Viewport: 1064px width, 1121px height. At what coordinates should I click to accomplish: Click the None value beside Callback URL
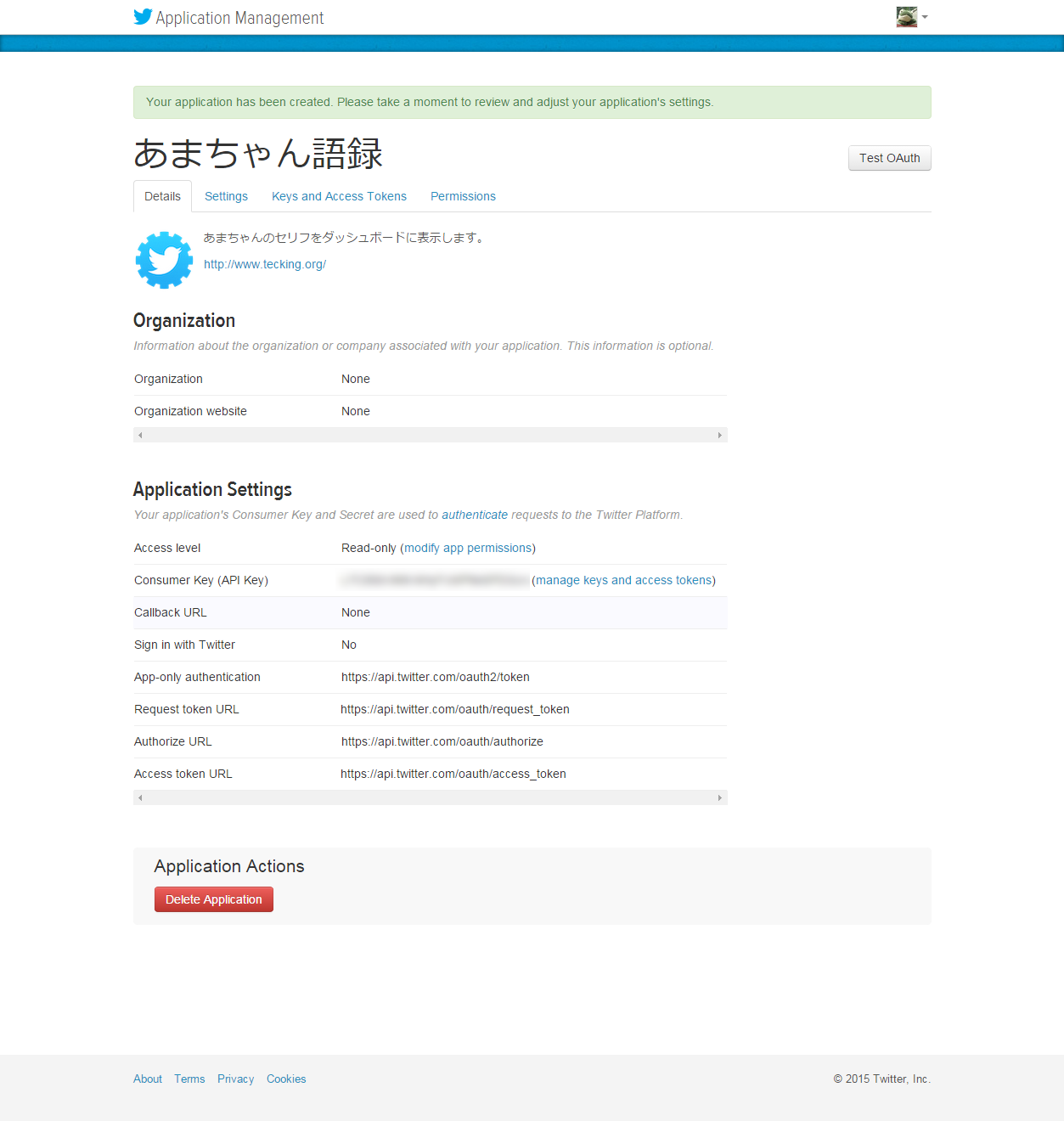(x=356, y=612)
